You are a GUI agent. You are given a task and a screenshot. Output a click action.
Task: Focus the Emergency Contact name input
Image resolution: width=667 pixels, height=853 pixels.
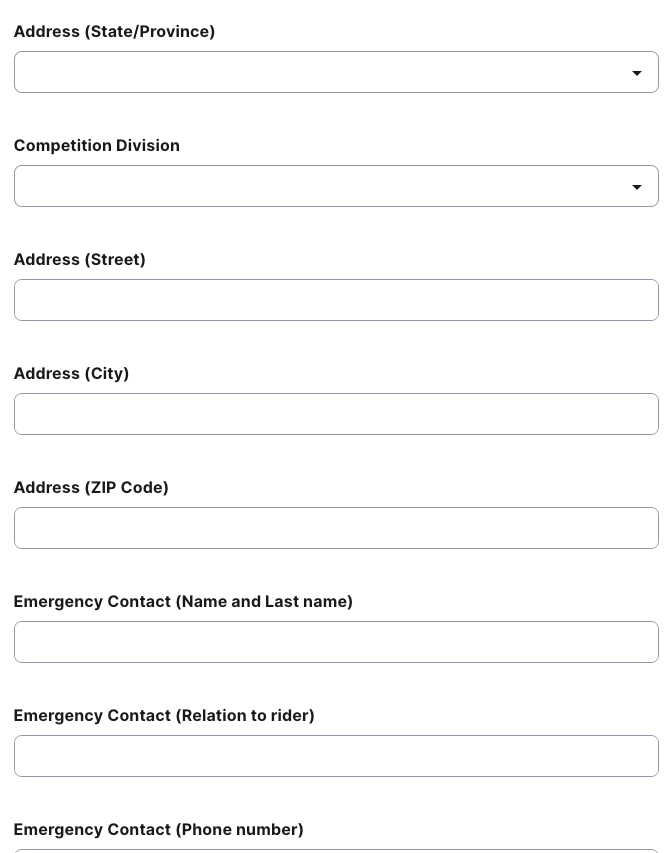coord(336,642)
